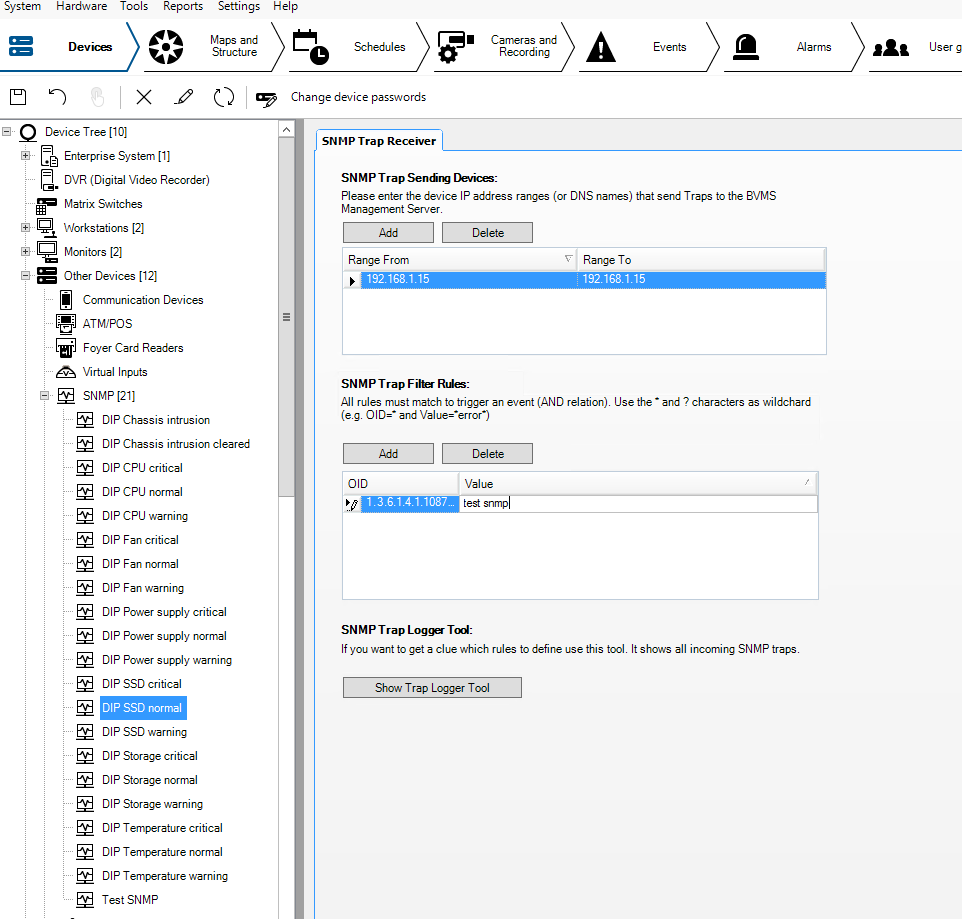Collapse the SNMP tree node

coord(45,396)
